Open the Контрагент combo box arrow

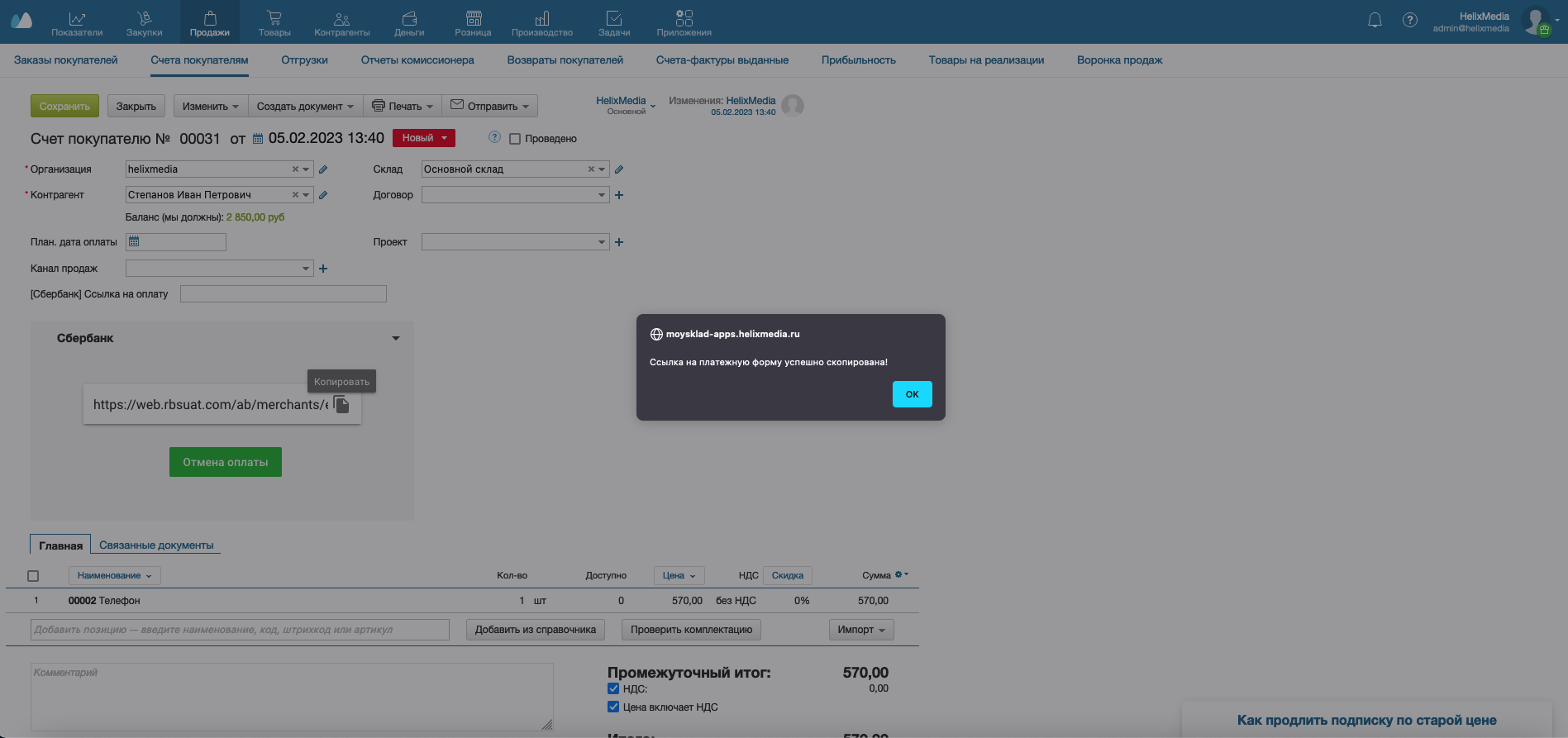[306, 195]
